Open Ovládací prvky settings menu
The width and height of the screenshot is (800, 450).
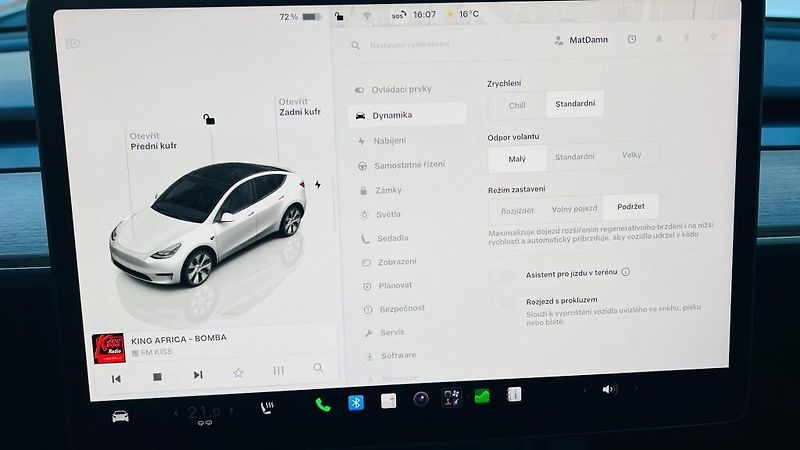click(x=394, y=89)
